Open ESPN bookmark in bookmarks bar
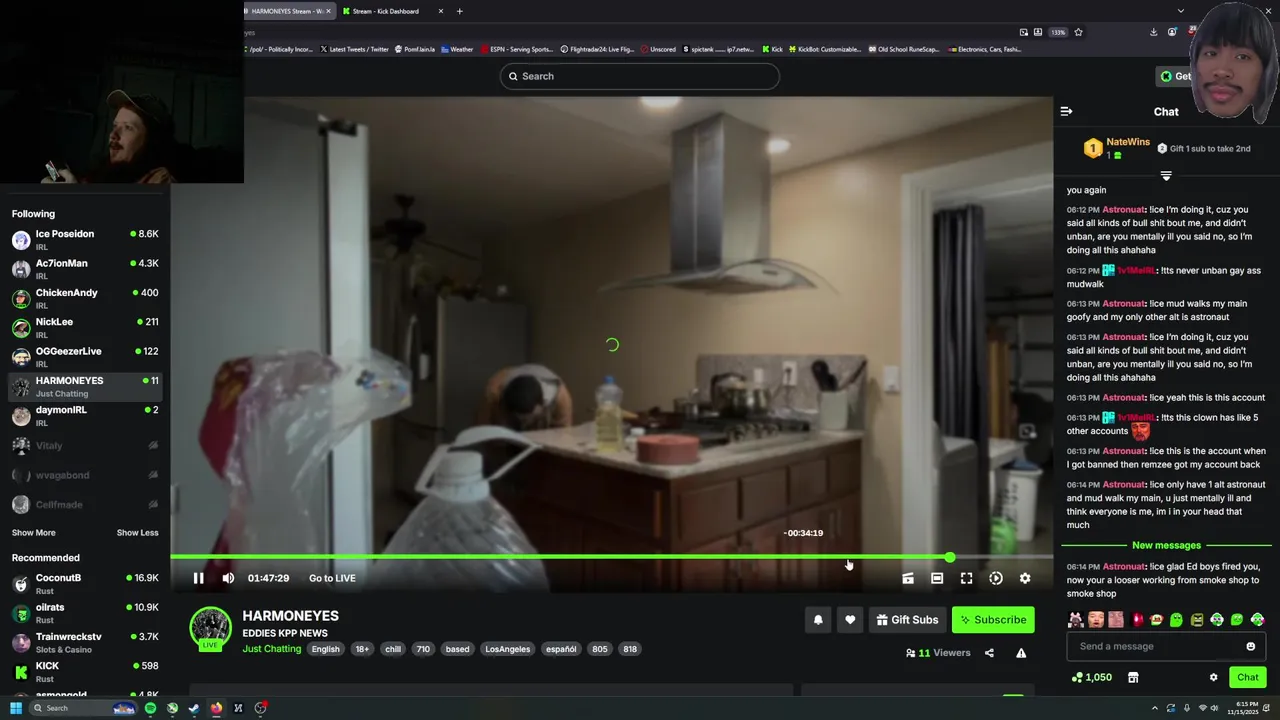This screenshot has width=1280, height=720. click(516, 49)
